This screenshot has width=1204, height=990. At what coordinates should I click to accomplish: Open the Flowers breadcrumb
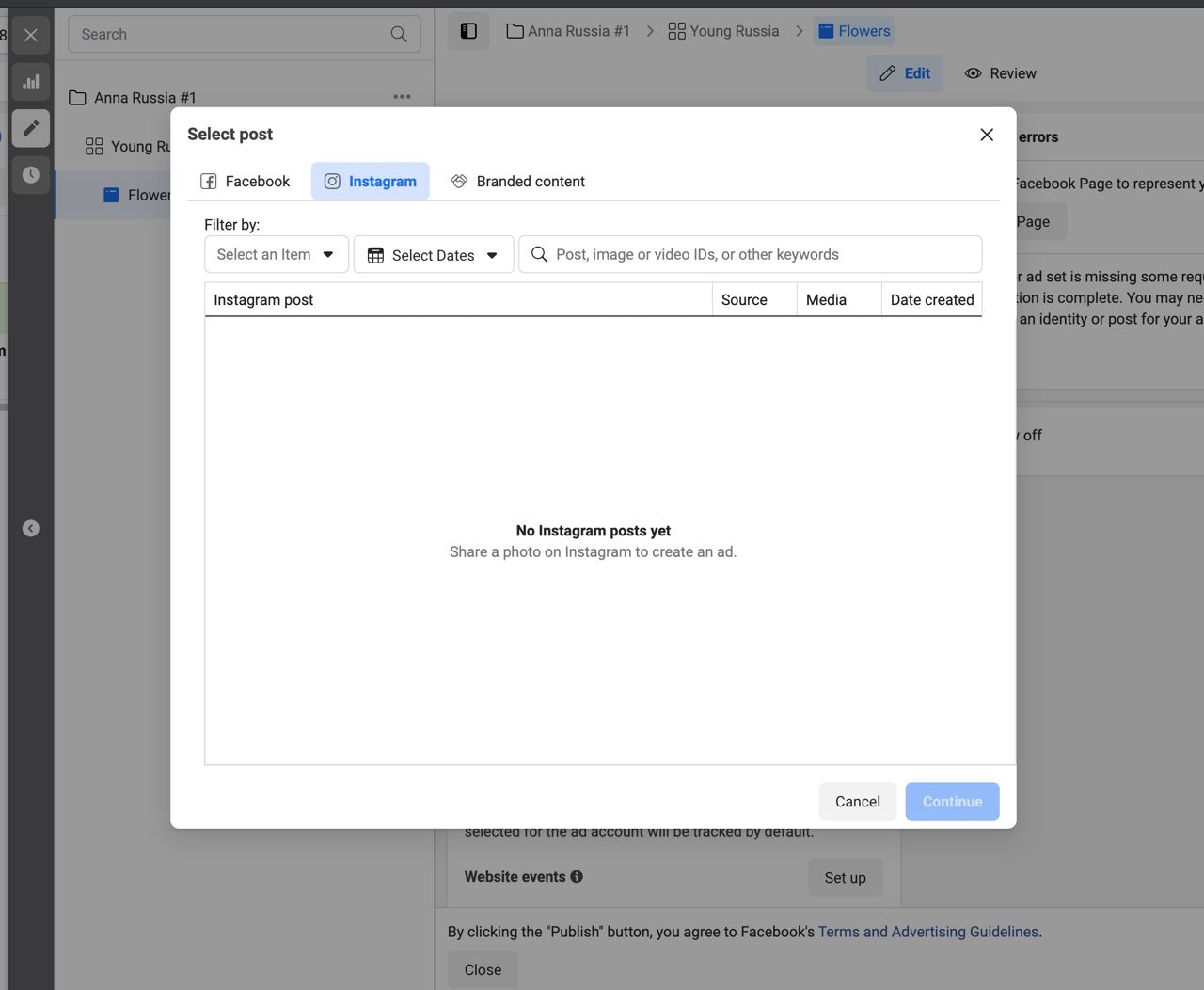(x=854, y=31)
